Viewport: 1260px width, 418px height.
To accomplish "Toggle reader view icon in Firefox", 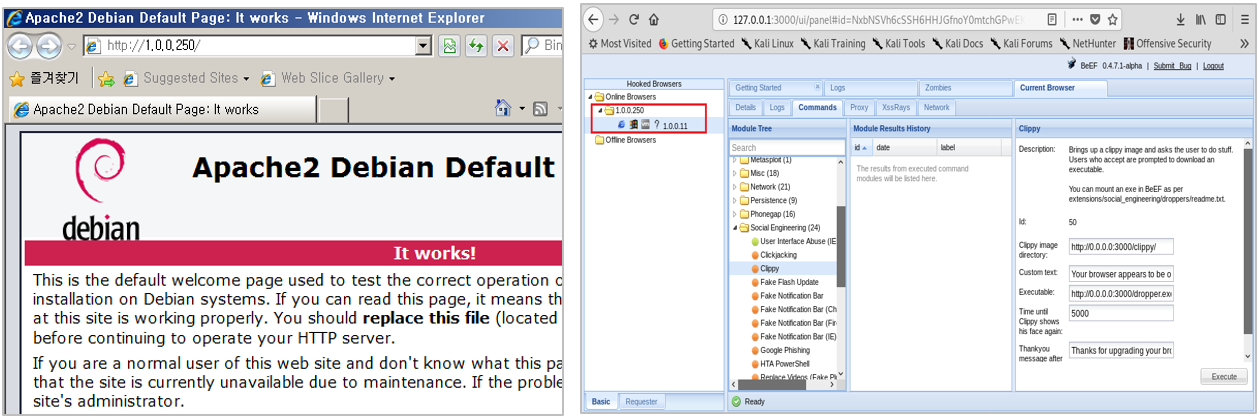I will [1052, 19].
